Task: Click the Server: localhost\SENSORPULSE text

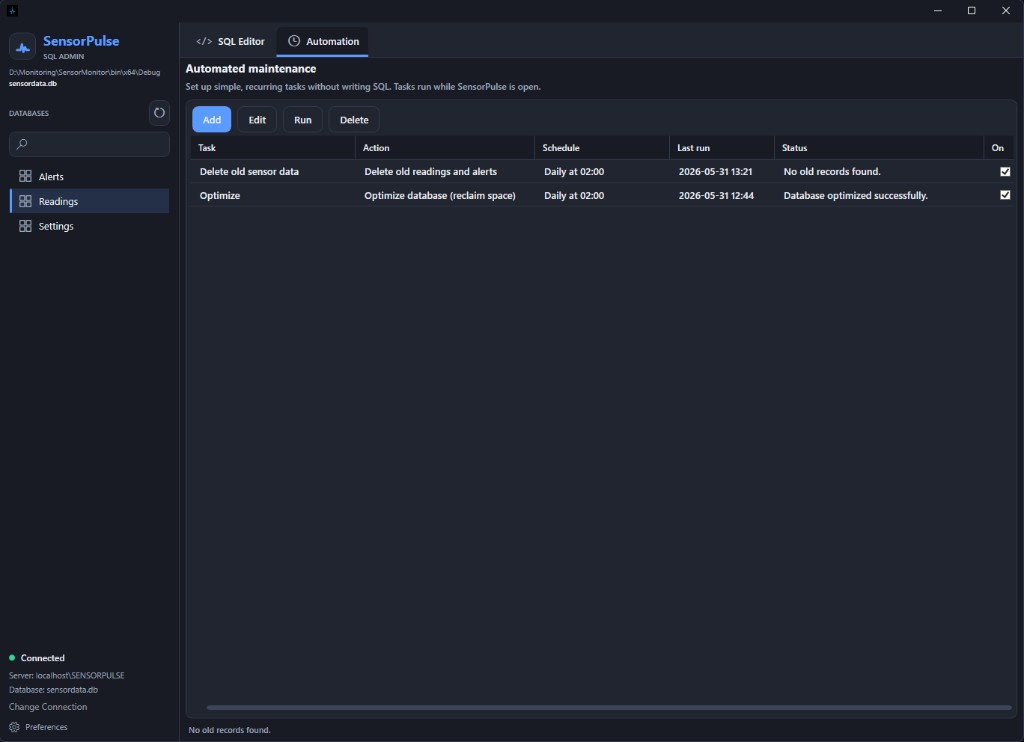Action: click(67, 675)
